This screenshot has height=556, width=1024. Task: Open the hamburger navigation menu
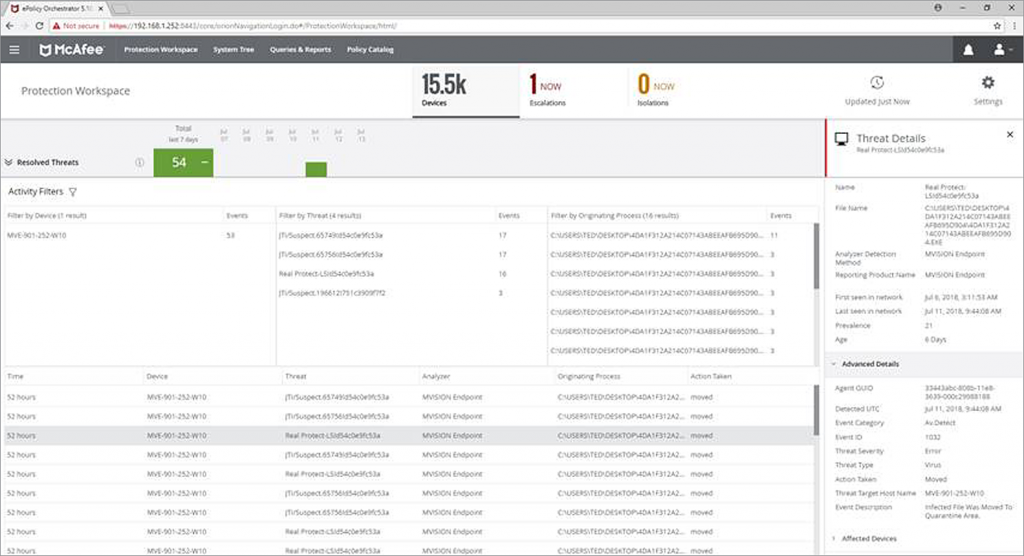(14, 50)
